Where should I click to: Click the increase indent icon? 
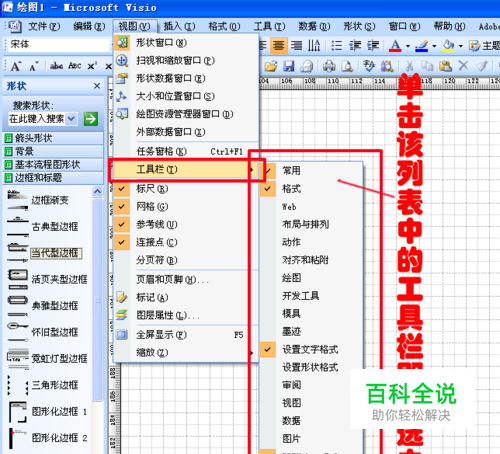click(373, 45)
